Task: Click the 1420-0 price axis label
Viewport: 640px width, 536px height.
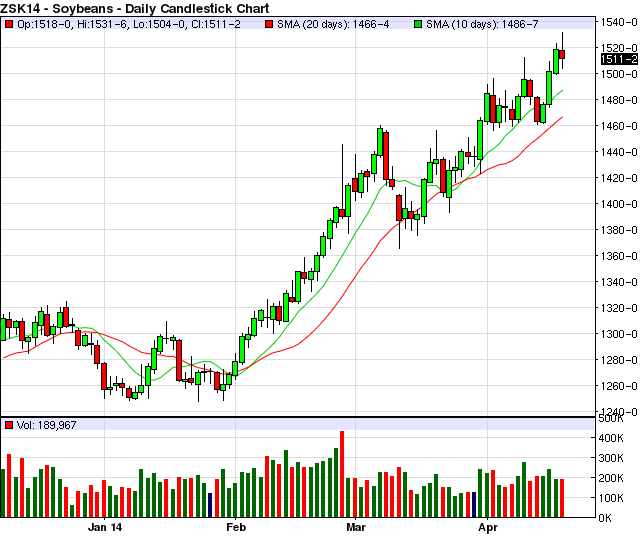Action: [619, 178]
